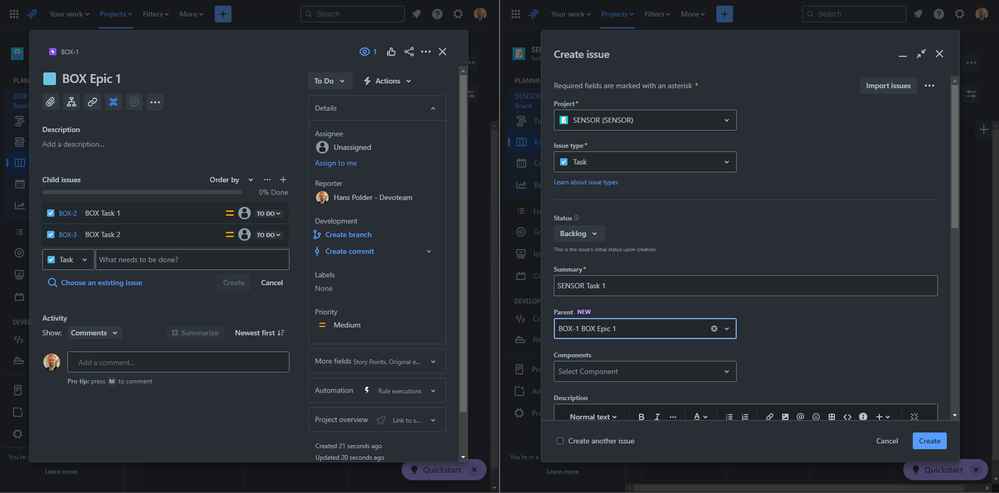The image size is (999, 493).
Task: Click the Assign to me link
Action: click(x=336, y=163)
